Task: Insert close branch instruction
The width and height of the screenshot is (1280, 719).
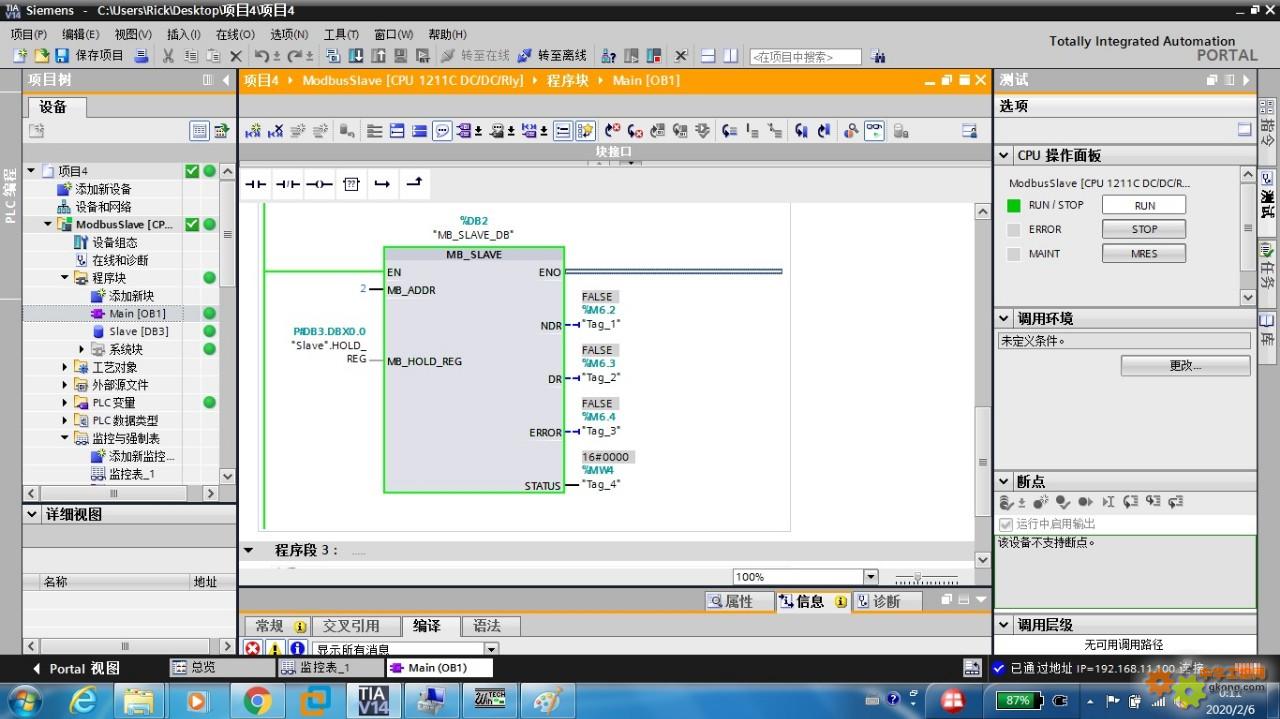Action: pos(414,184)
